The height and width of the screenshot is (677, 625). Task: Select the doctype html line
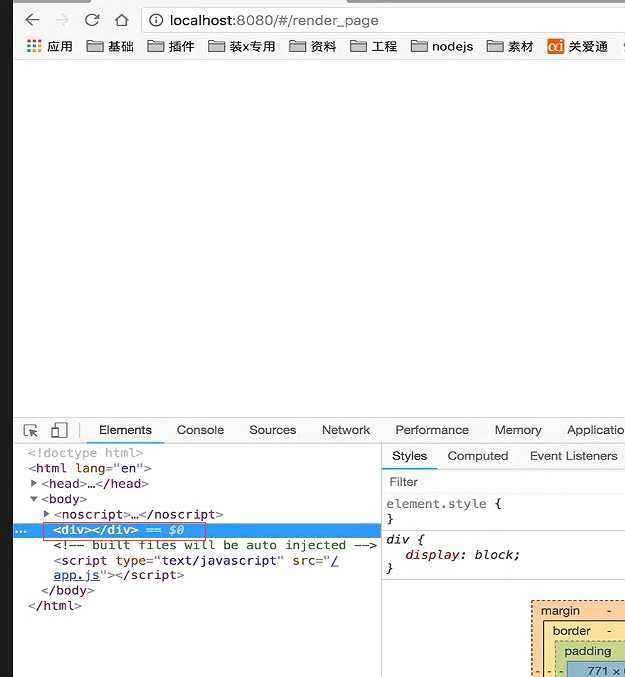tap(85, 453)
